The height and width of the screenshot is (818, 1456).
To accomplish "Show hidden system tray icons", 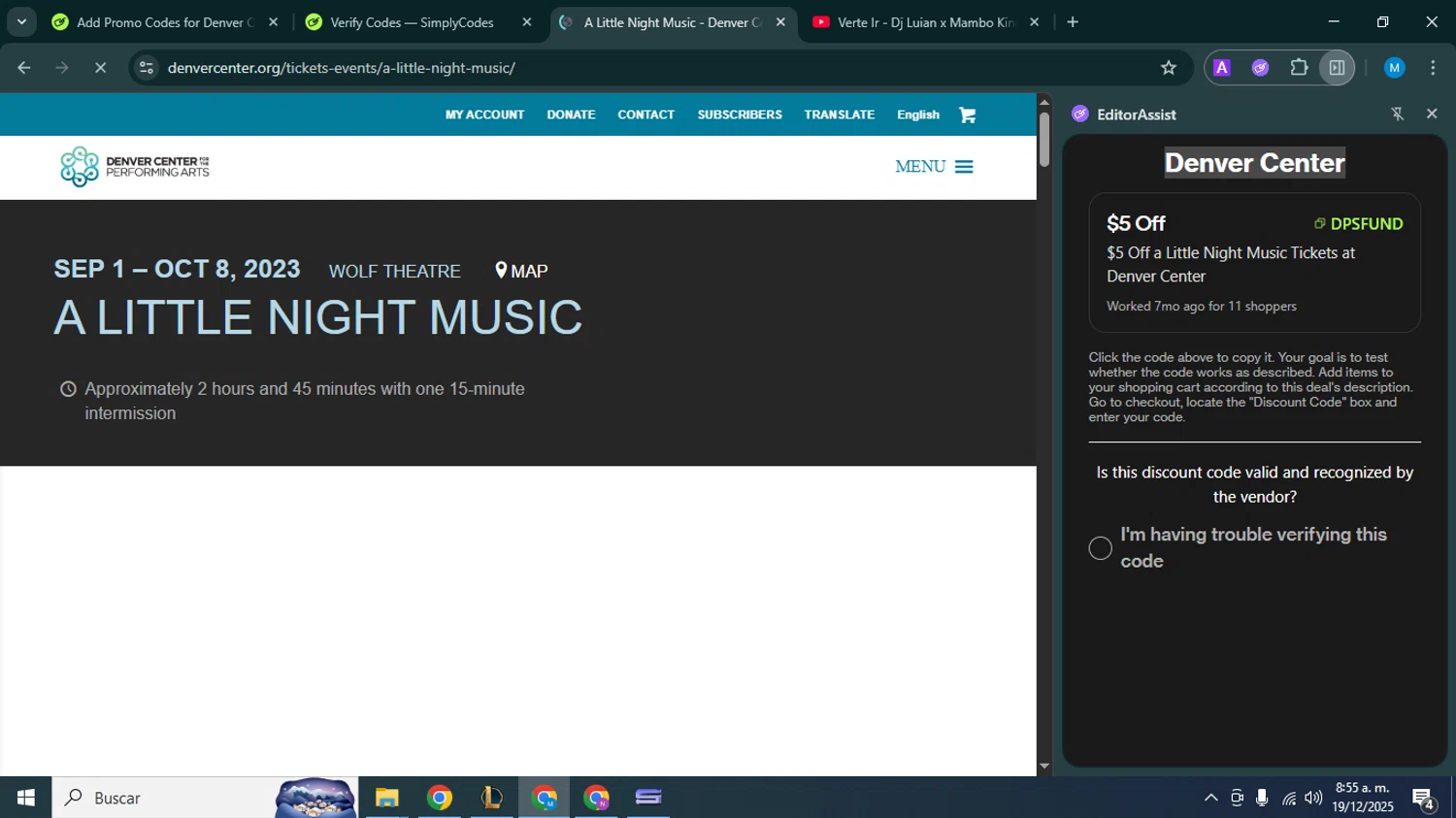I will click(1210, 798).
